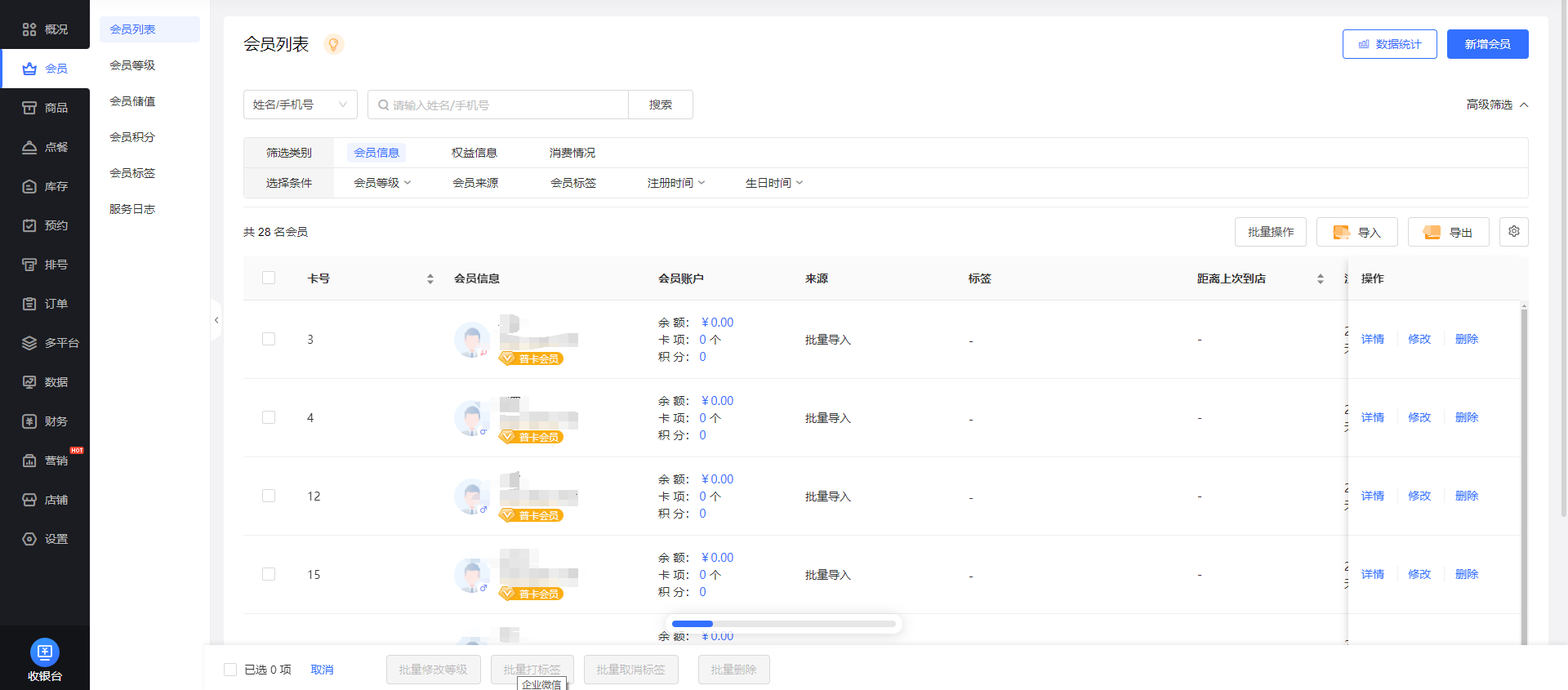Open the 姓名/手机号 search type dropdown
Image resolution: width=1568 pixels, height=690 pixels.
pyautogui.click(x=300, y=105)
